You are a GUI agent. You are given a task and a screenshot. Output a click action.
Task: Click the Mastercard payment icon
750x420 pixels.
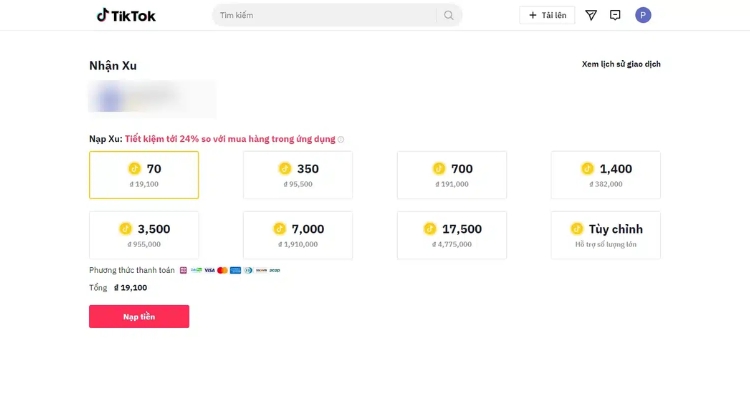(x=222, y=270)
